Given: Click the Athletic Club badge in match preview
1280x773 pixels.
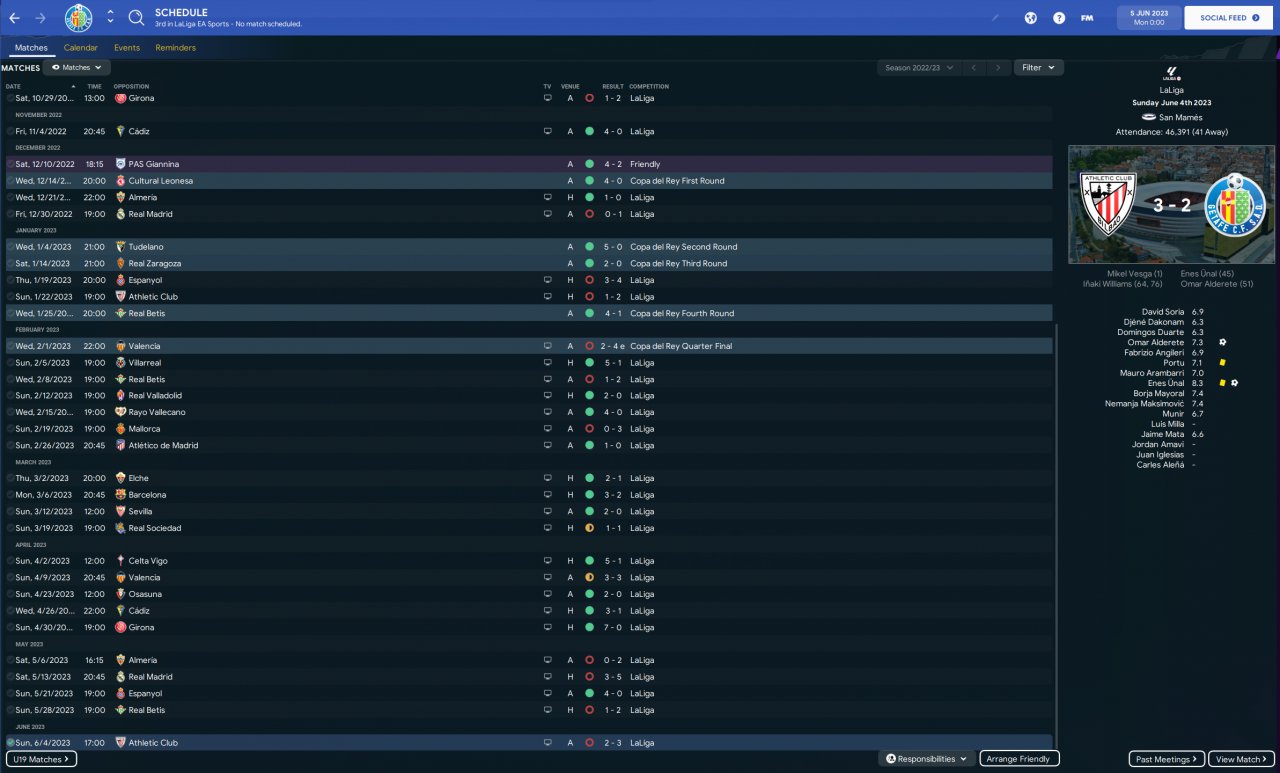Looking at the screenshot, I should (1107, 204).
